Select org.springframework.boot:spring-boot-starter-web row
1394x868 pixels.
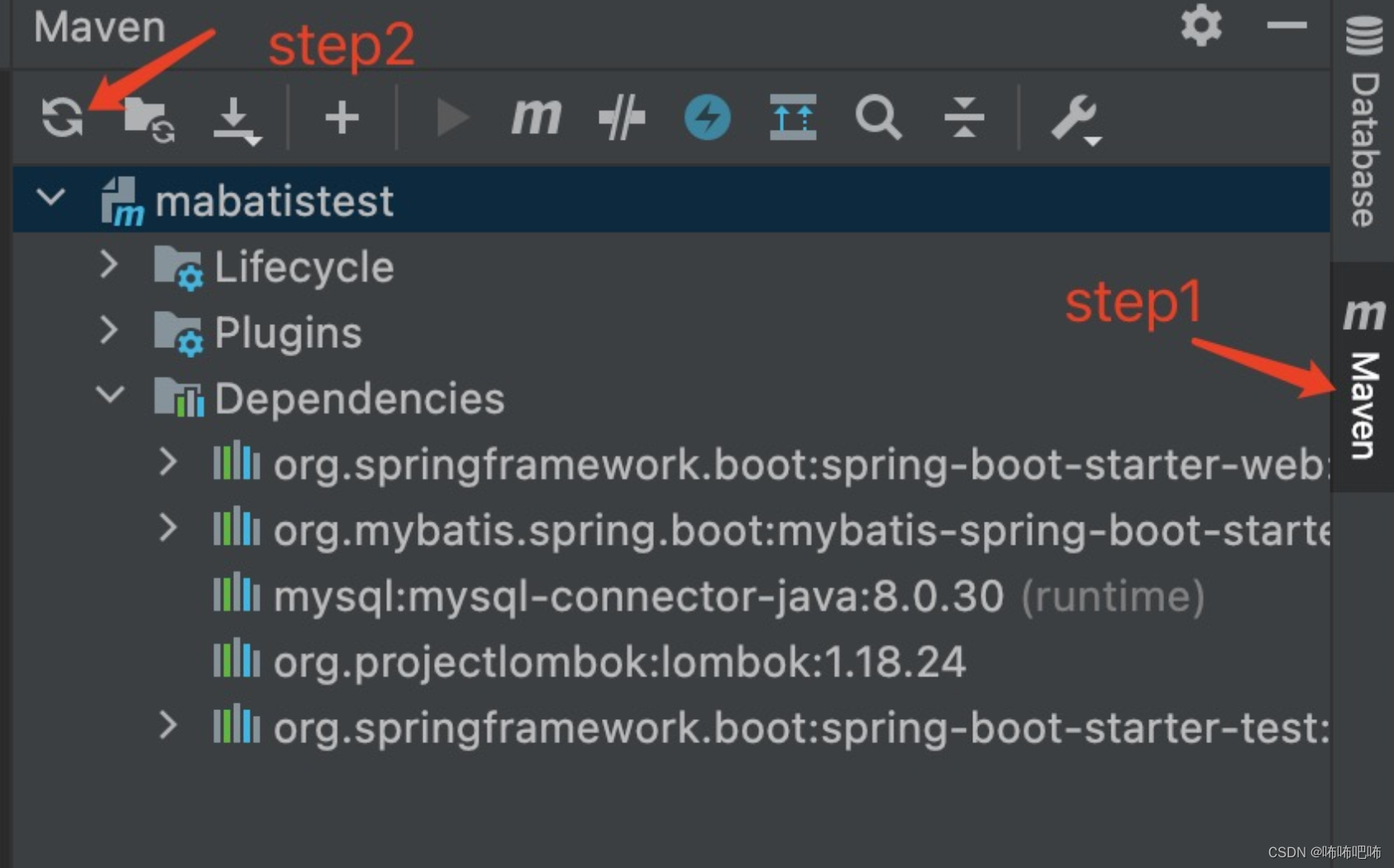click(x=671, y=464)
